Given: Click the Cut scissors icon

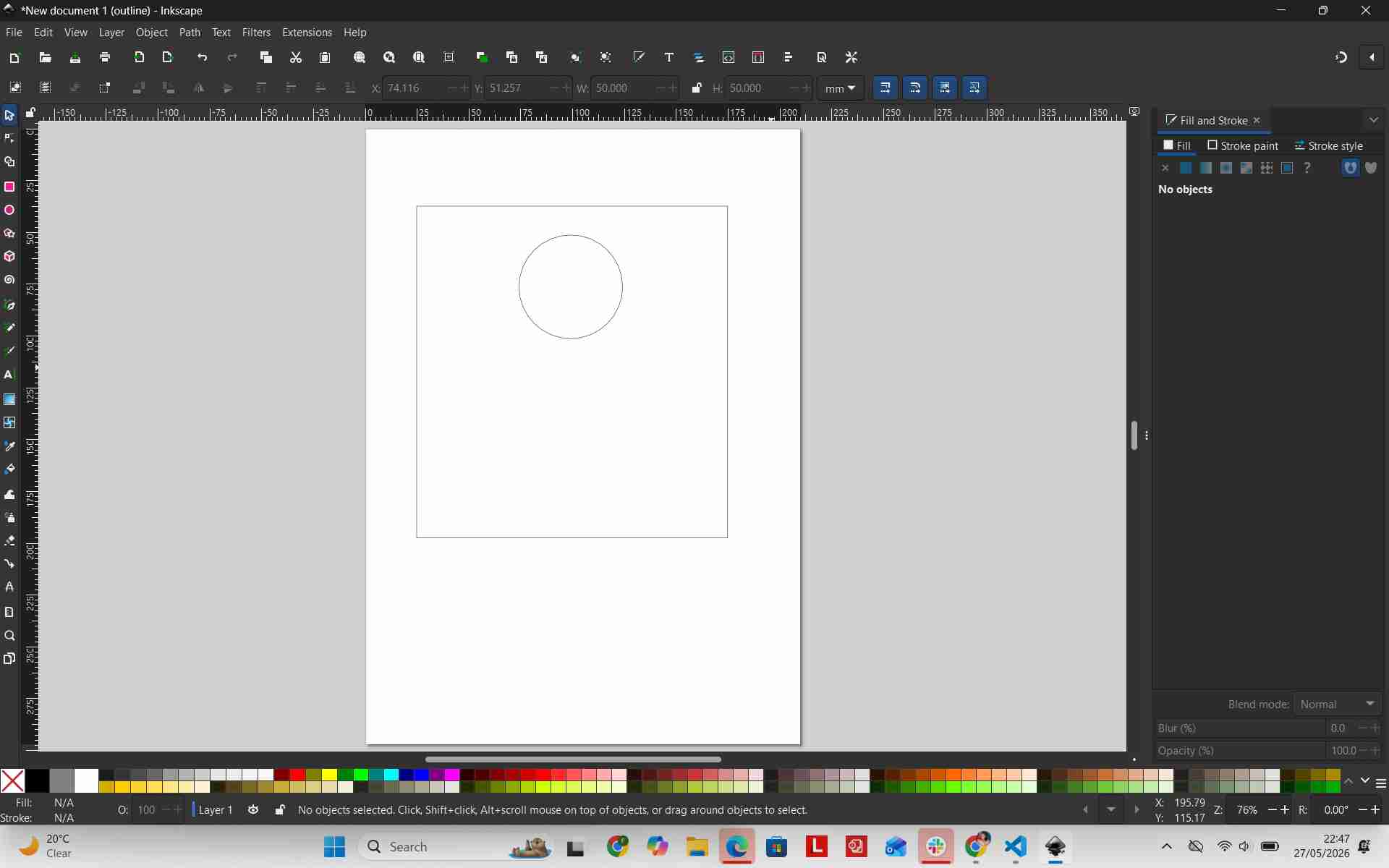Looking at the screenshot, I should tap(296, 57).
